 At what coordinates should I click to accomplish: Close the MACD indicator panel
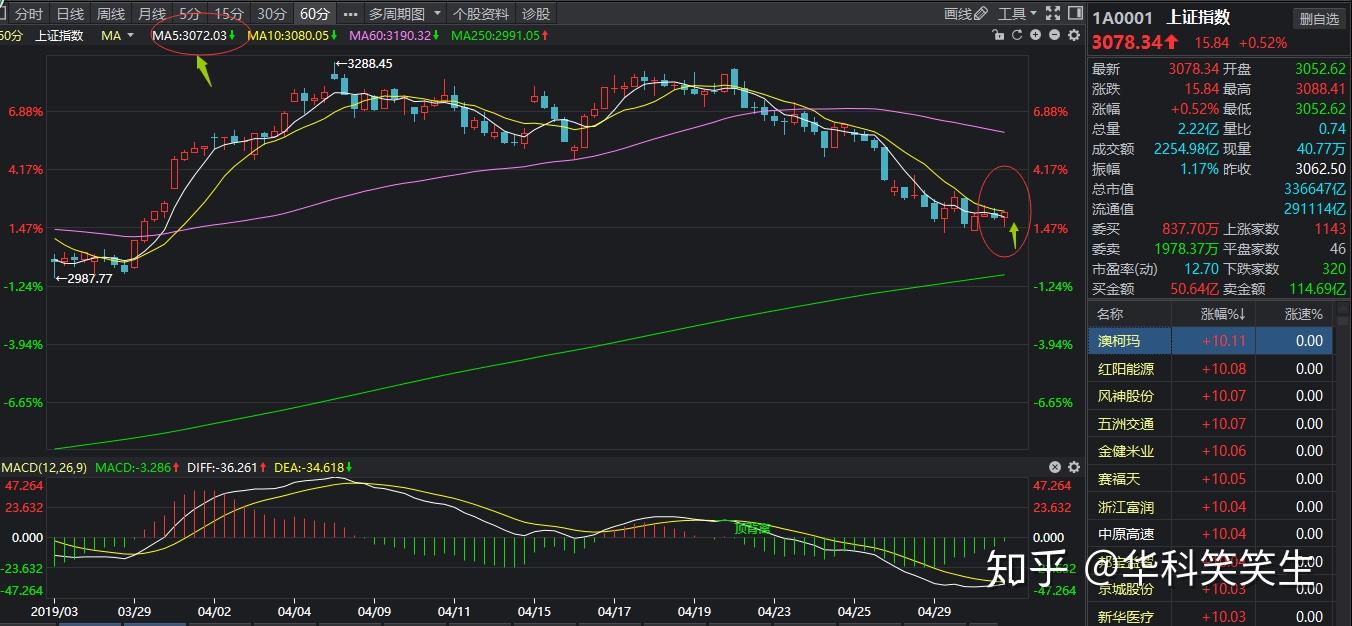pos(1055,467)
